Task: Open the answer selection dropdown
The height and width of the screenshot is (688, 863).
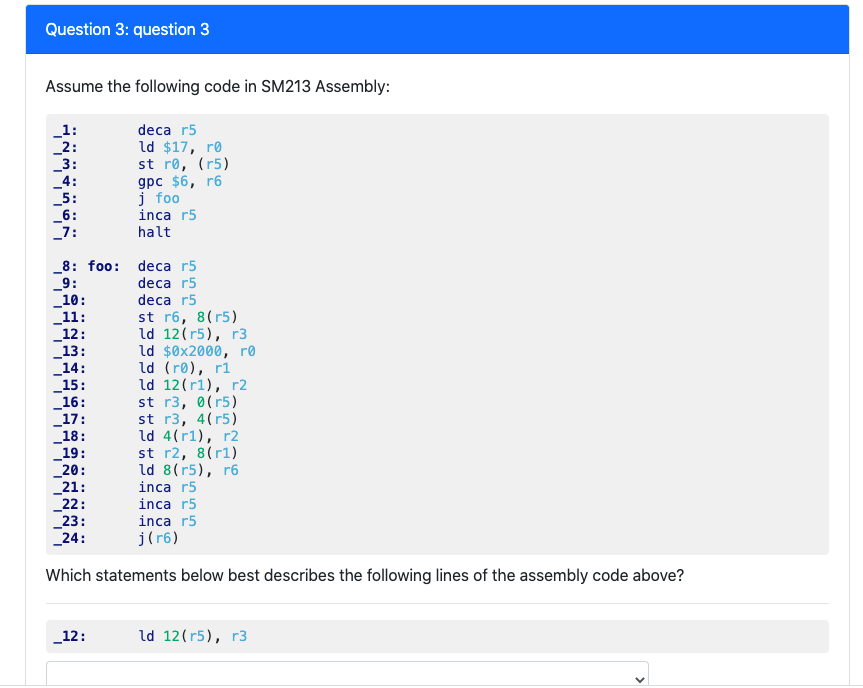Action: point(346,674)
